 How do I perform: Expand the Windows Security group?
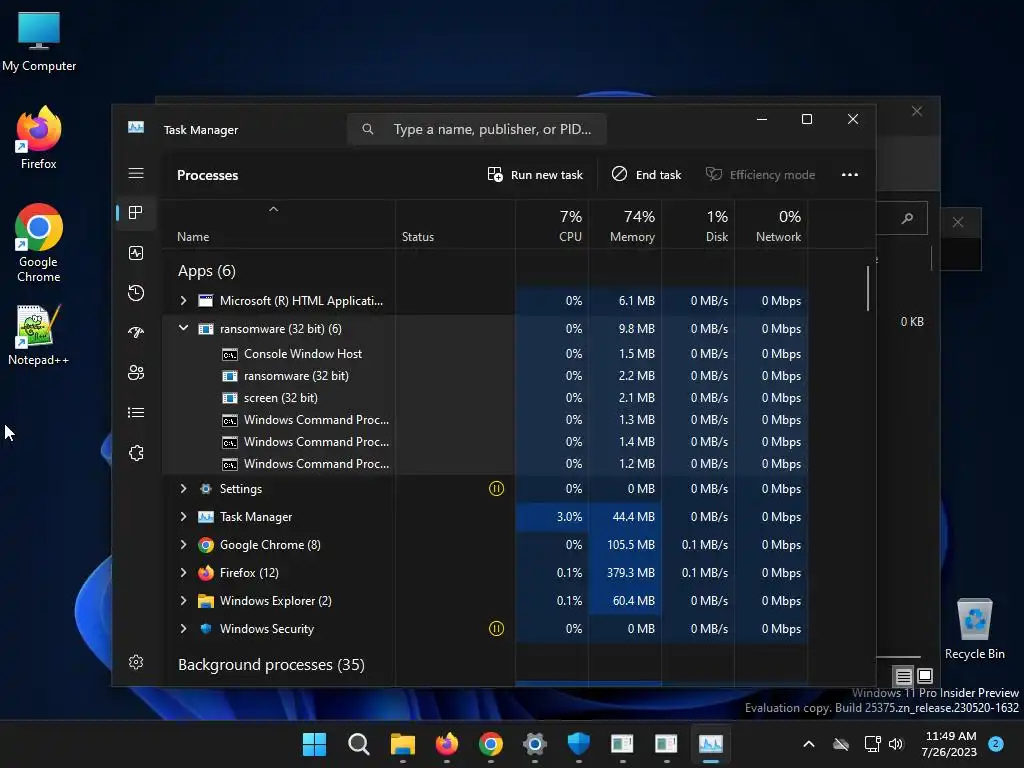tap(184, 629)
